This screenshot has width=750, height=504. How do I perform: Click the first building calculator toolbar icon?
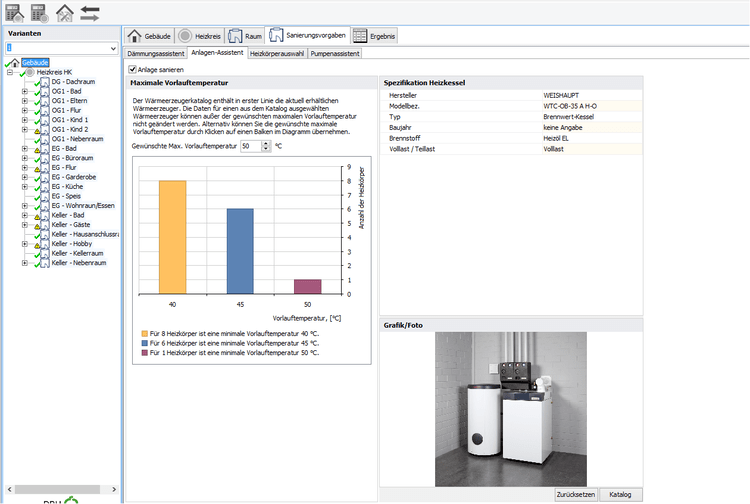[x=14, y=12]
